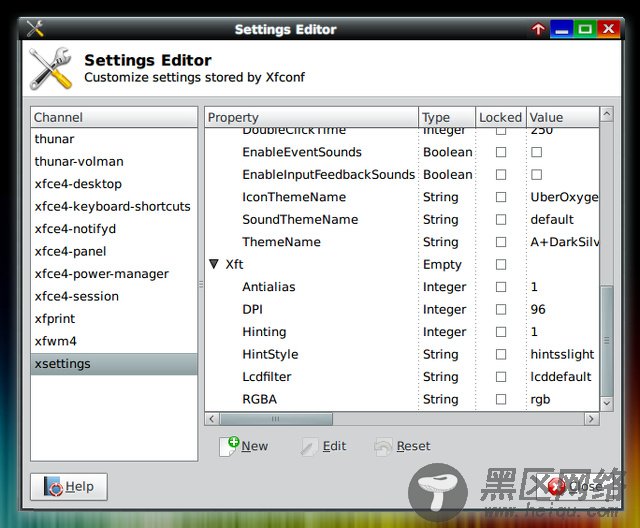Open Help
The width and height of the screenshot is (640, 528).
69,486
